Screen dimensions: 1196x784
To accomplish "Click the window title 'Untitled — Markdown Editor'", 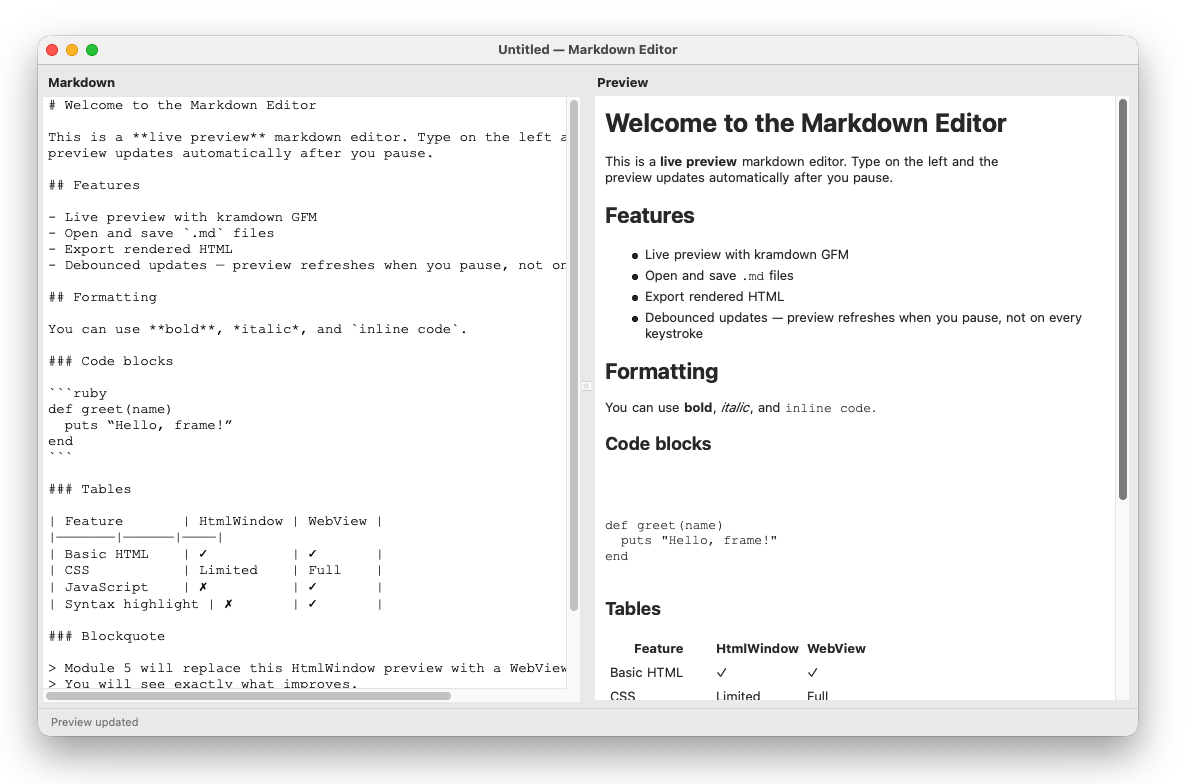I will pos(588,49).
